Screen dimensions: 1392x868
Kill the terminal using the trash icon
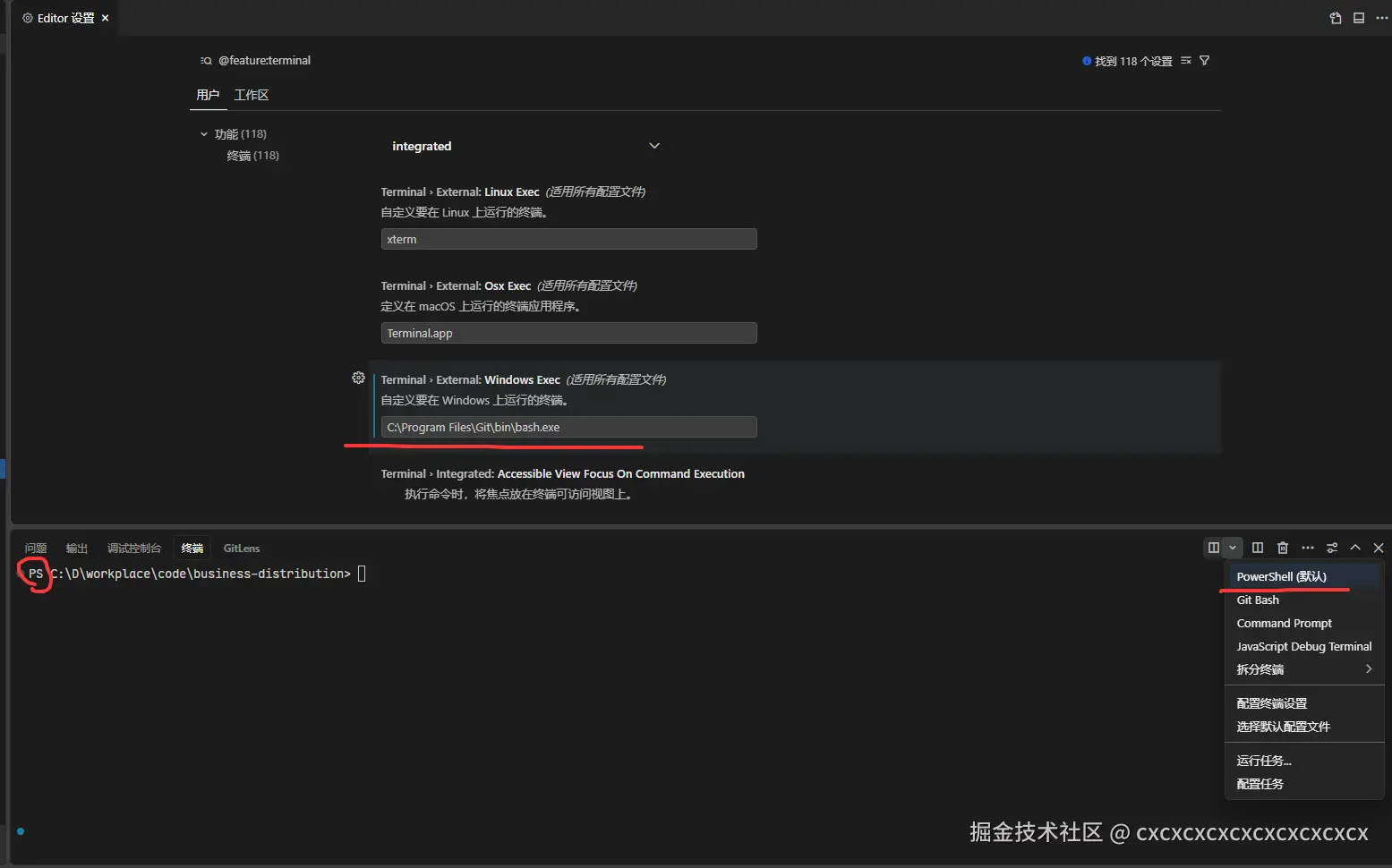pos(1283,548)
